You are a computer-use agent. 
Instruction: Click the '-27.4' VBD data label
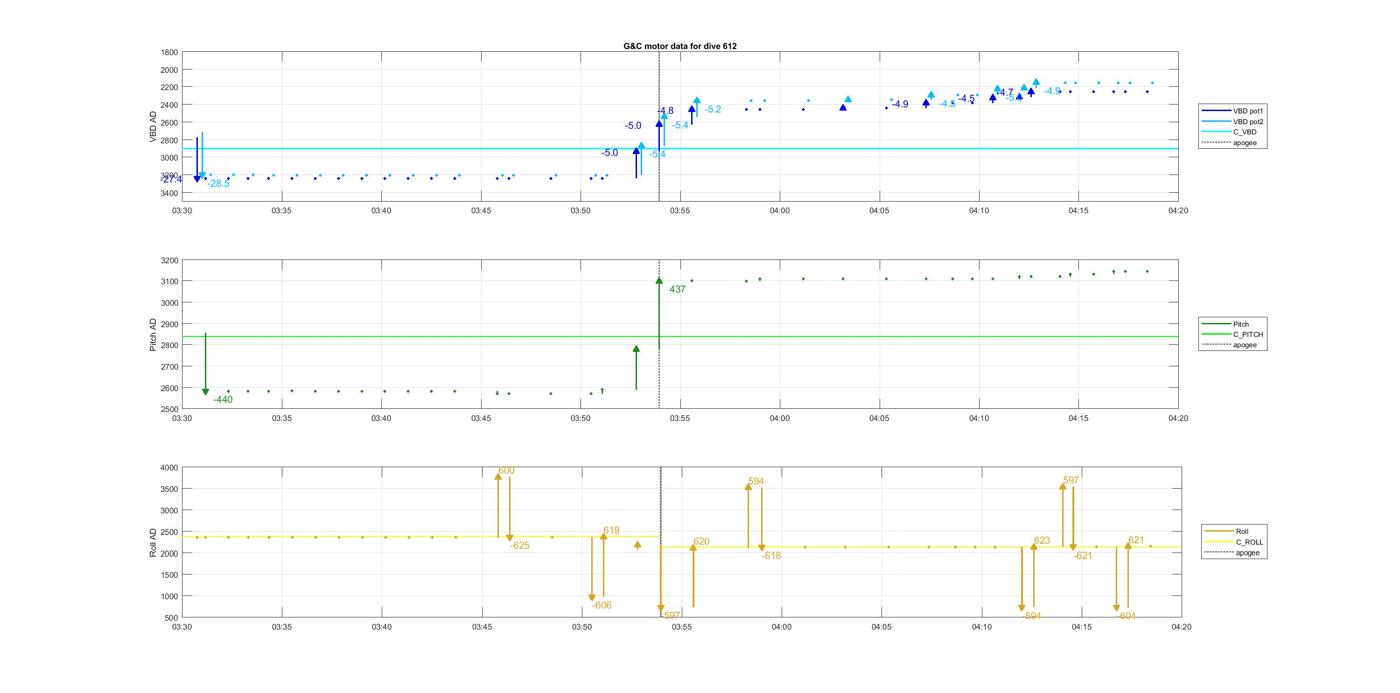(x=172, y=179)
